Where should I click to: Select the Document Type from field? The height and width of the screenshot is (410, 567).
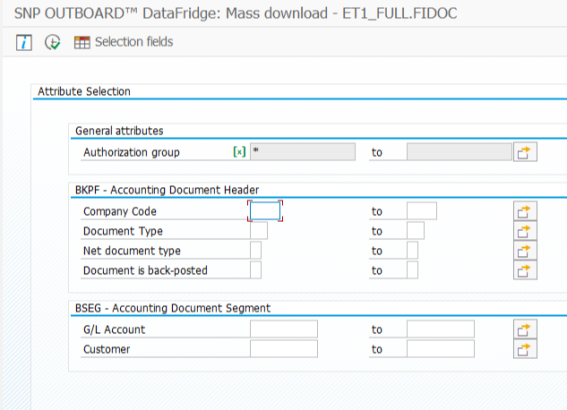(x=259, y=231)
